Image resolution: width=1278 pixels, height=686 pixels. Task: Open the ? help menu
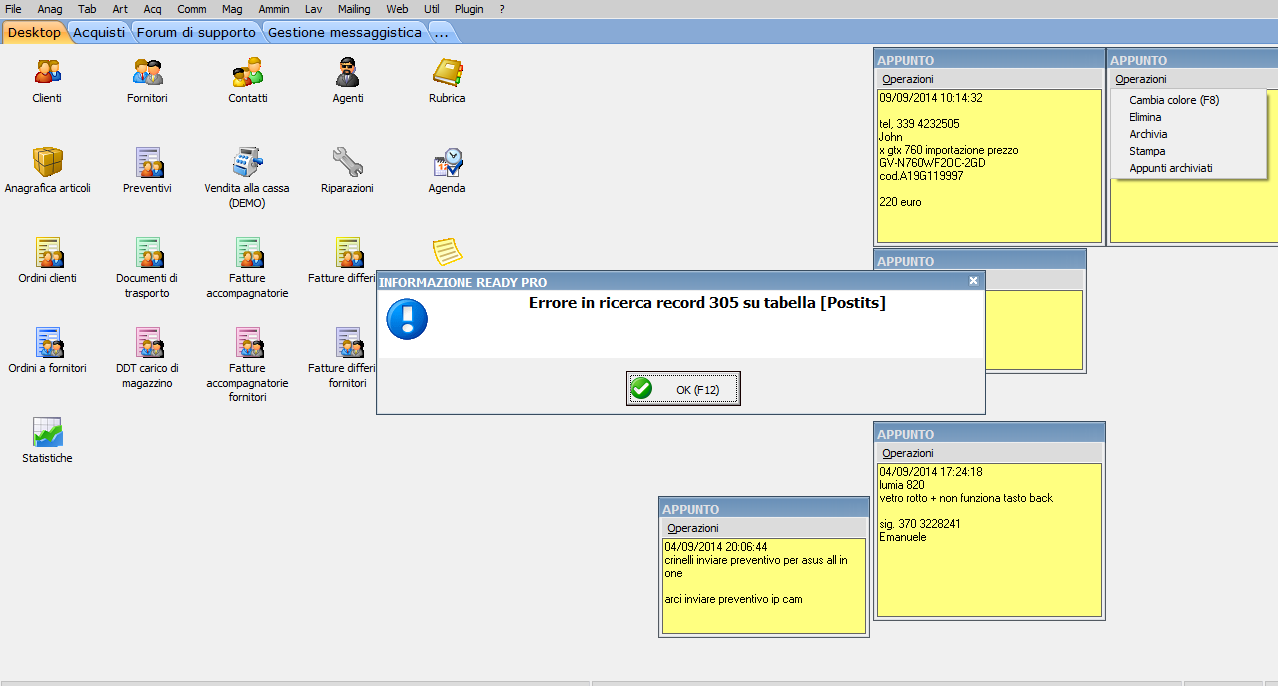(502, 9)
